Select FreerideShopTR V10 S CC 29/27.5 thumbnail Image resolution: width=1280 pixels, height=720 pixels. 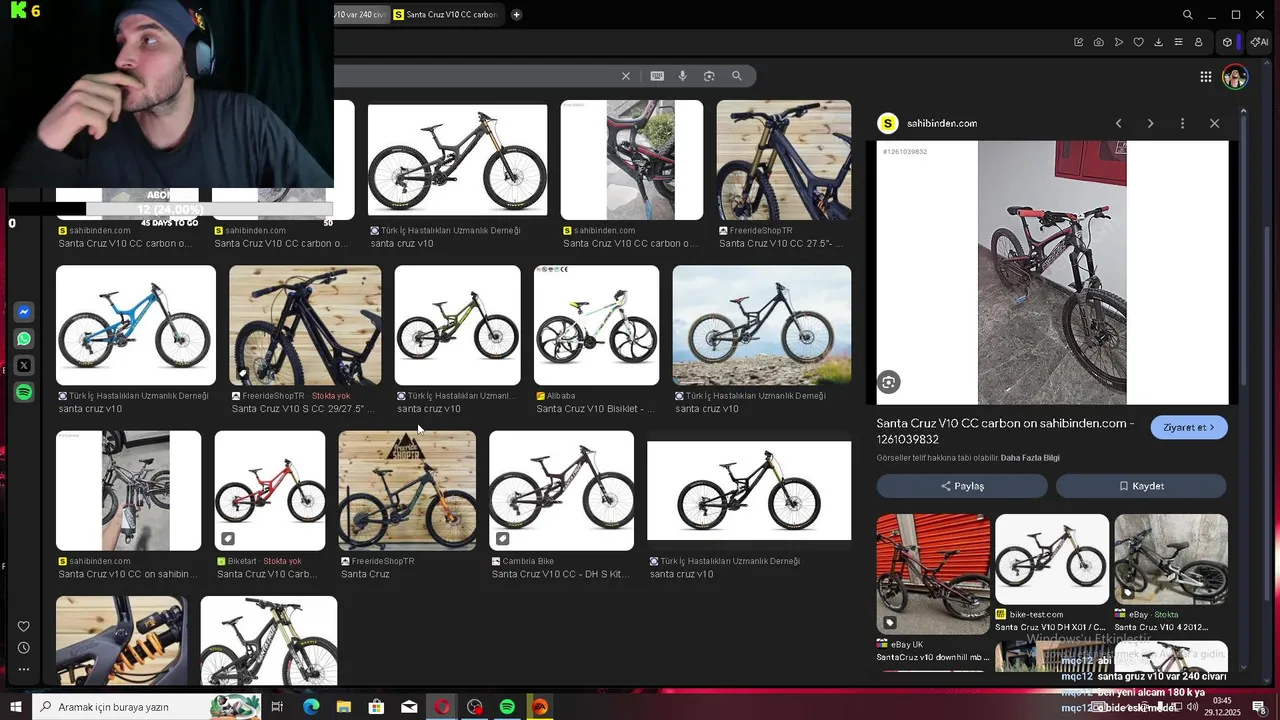305,325
